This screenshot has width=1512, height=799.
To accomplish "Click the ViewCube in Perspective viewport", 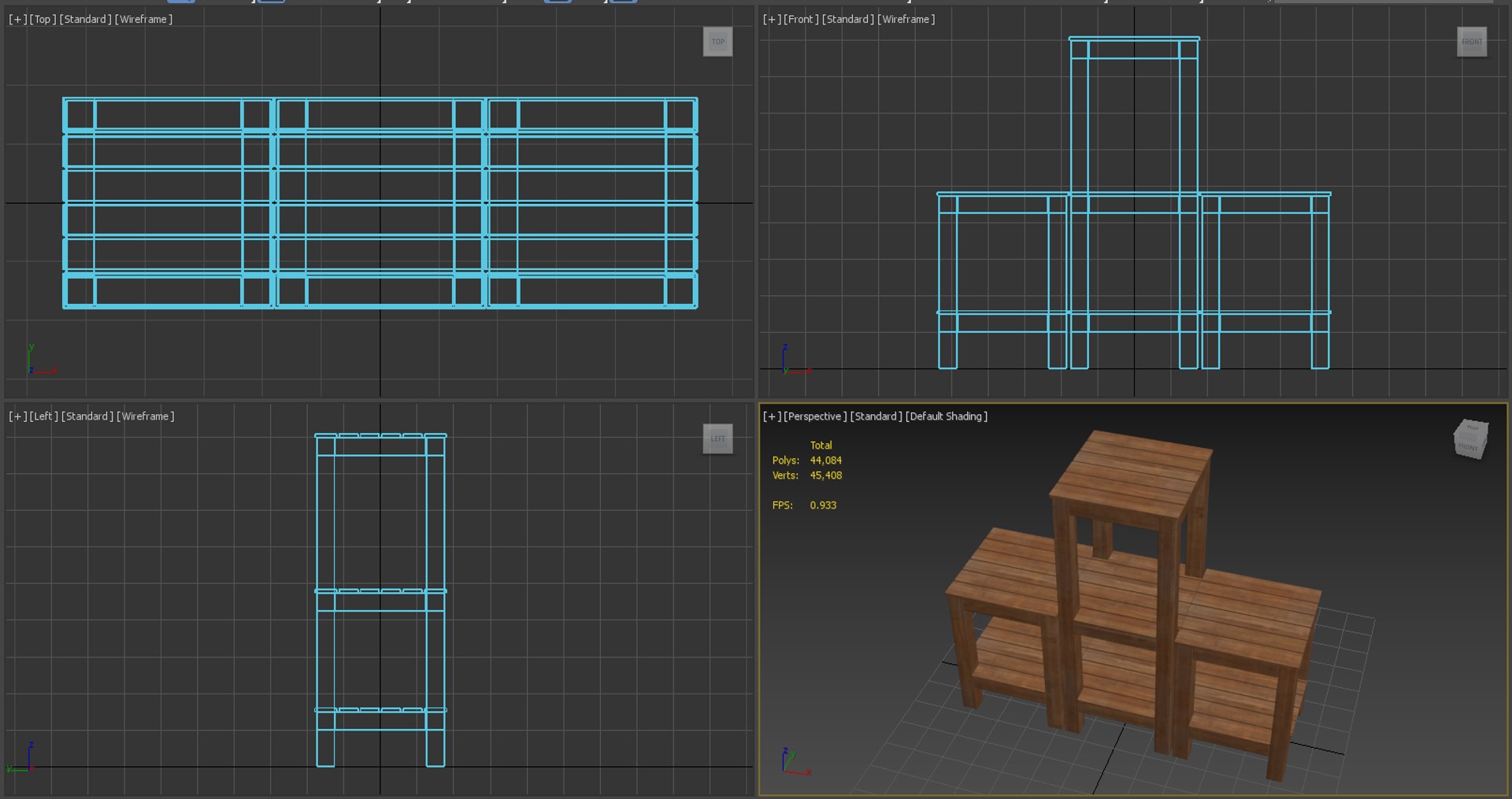I will tap(1471, 438).
